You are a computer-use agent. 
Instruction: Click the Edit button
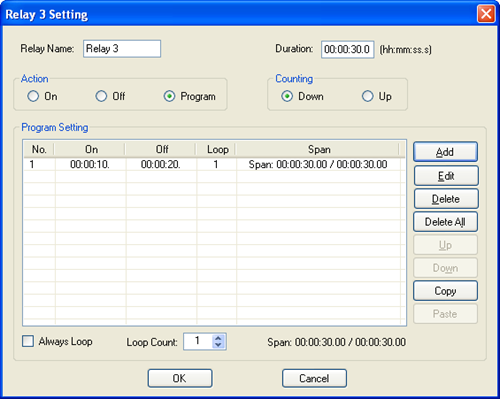446,176
